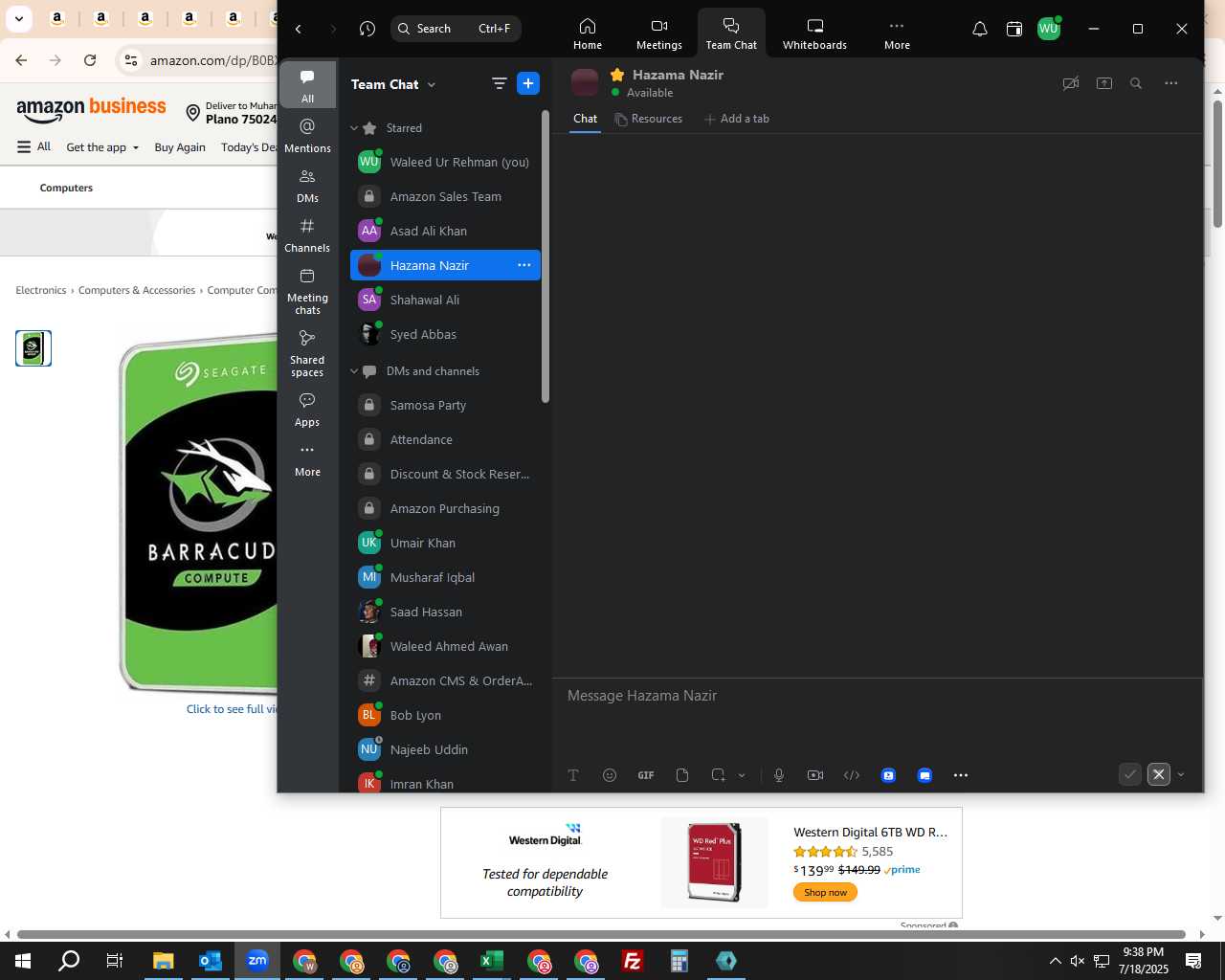1225x980 pixels.
Task: Click the chat list scrollbar
Action: click(x=546, y=256)
